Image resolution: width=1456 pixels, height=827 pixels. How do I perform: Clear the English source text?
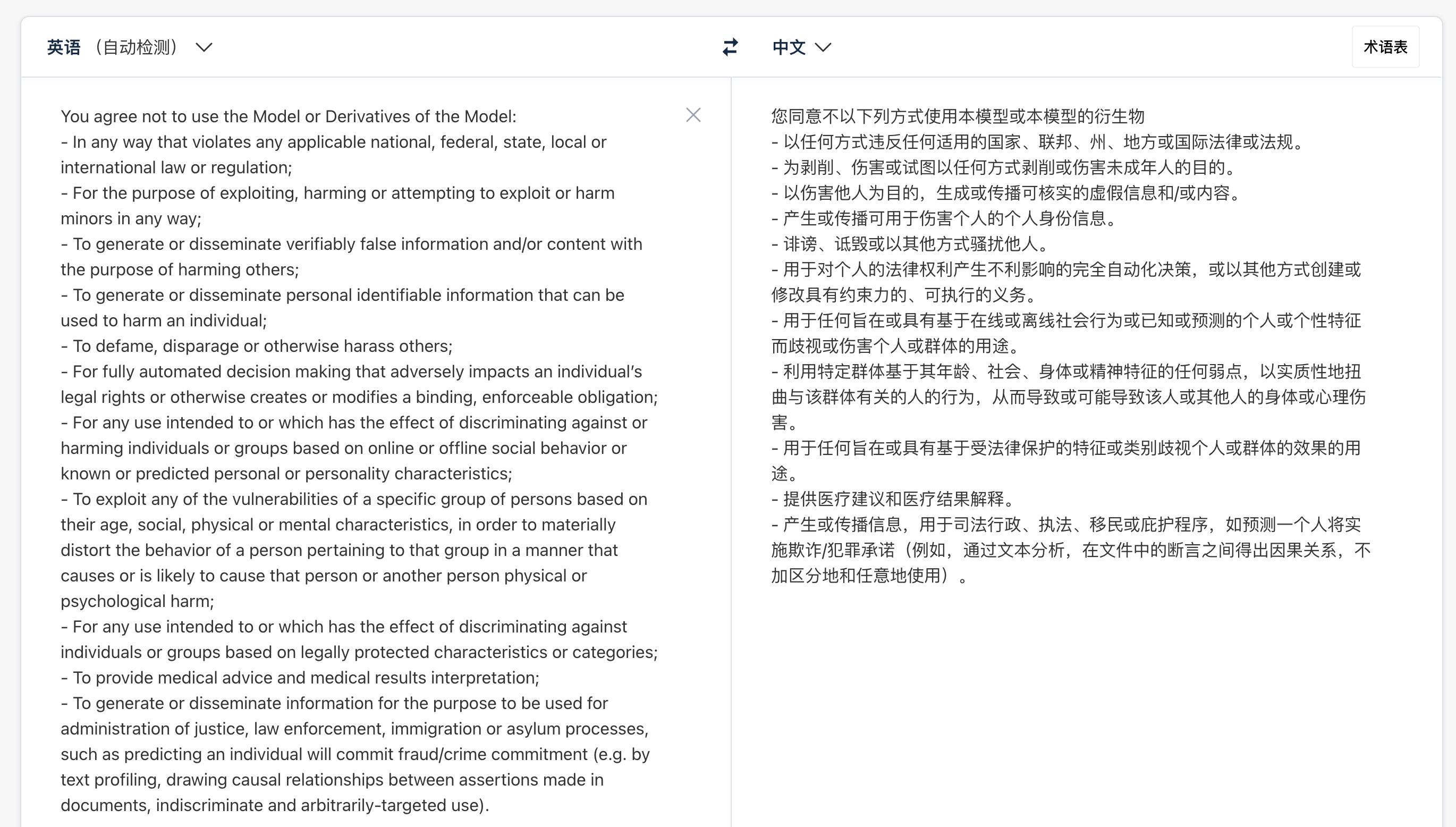693,115
